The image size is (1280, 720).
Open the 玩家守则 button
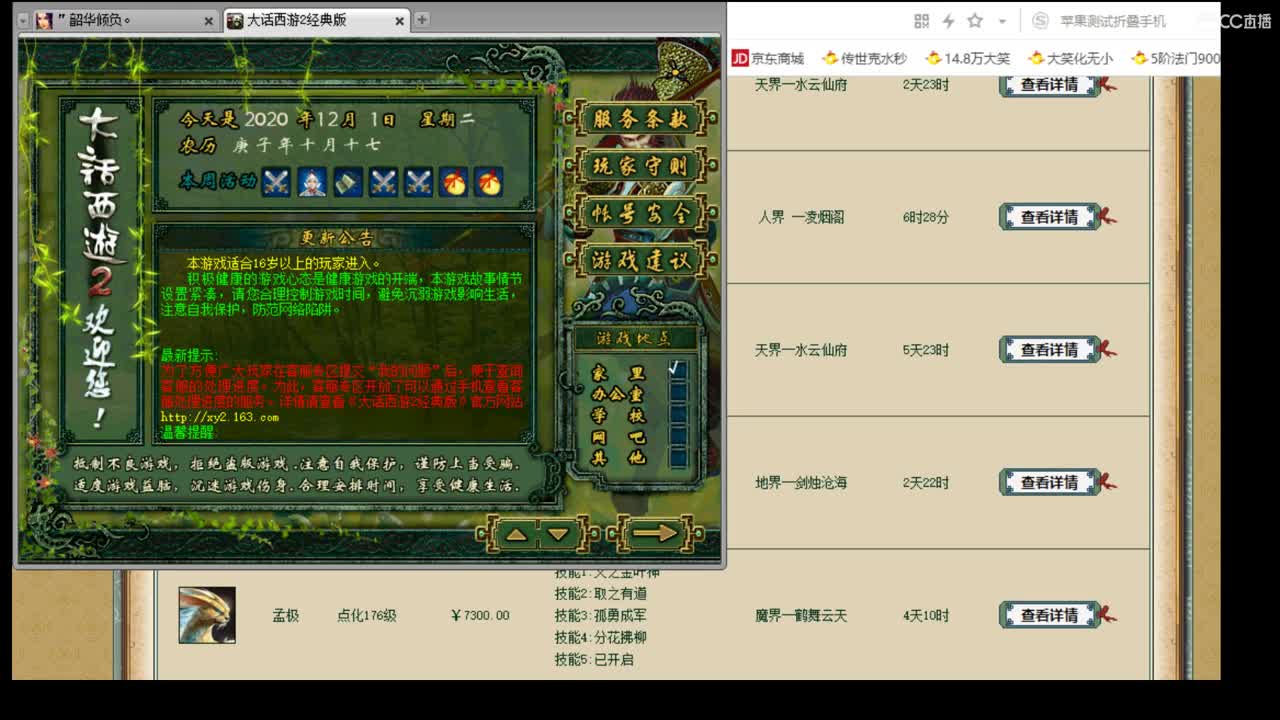[641, 165]
